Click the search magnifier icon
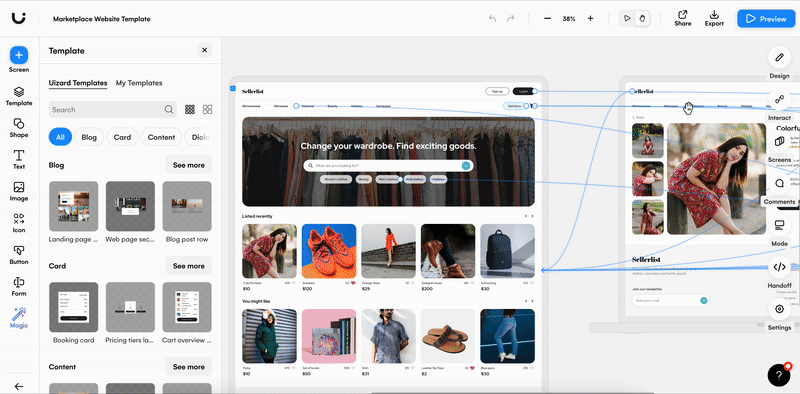Screen dimensions: 800x394 (x=169, y=109)
